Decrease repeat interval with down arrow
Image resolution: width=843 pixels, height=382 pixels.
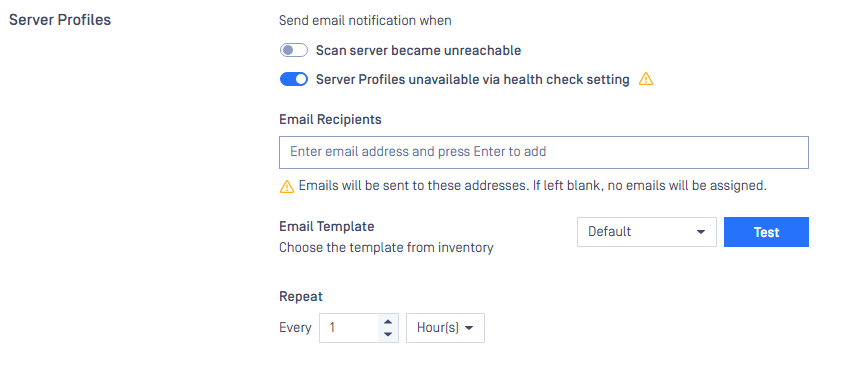coord(388,334)
